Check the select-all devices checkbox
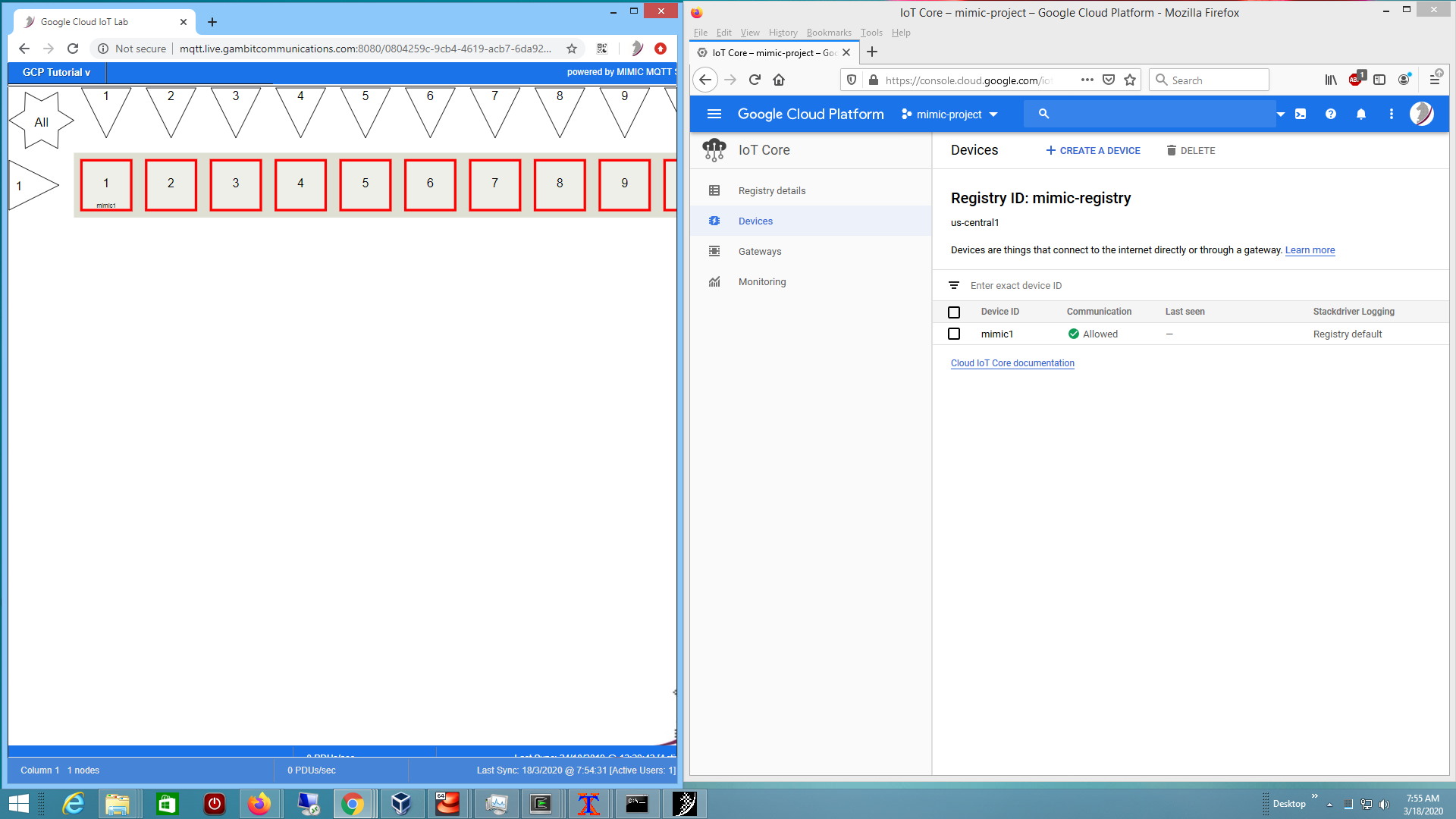 pyautogui.click(x=954, y=312)
